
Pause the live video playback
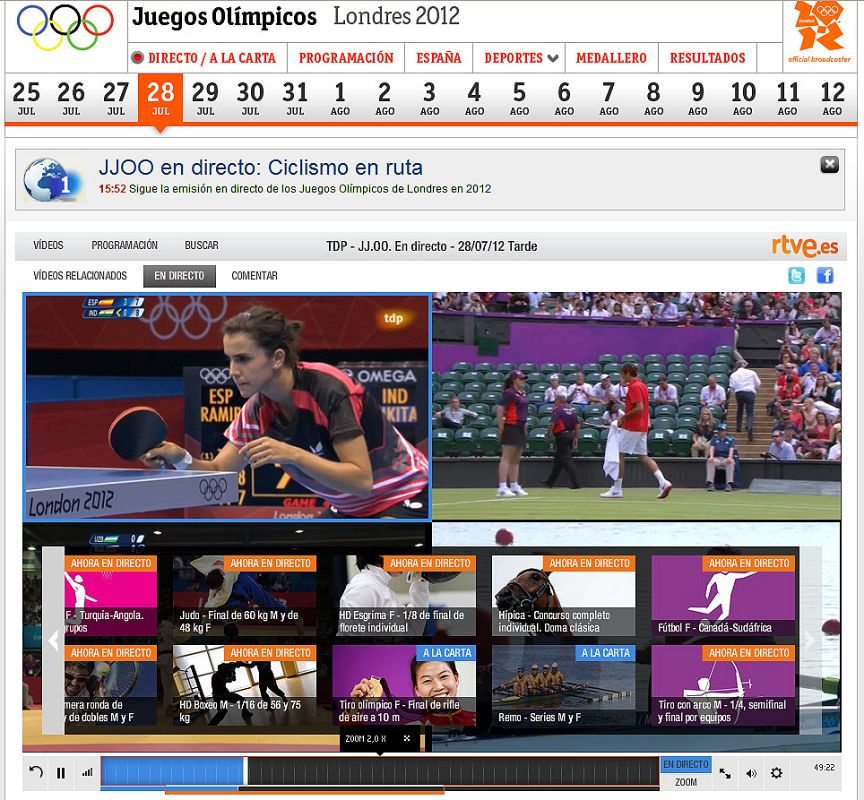click(x=61, y=772)
